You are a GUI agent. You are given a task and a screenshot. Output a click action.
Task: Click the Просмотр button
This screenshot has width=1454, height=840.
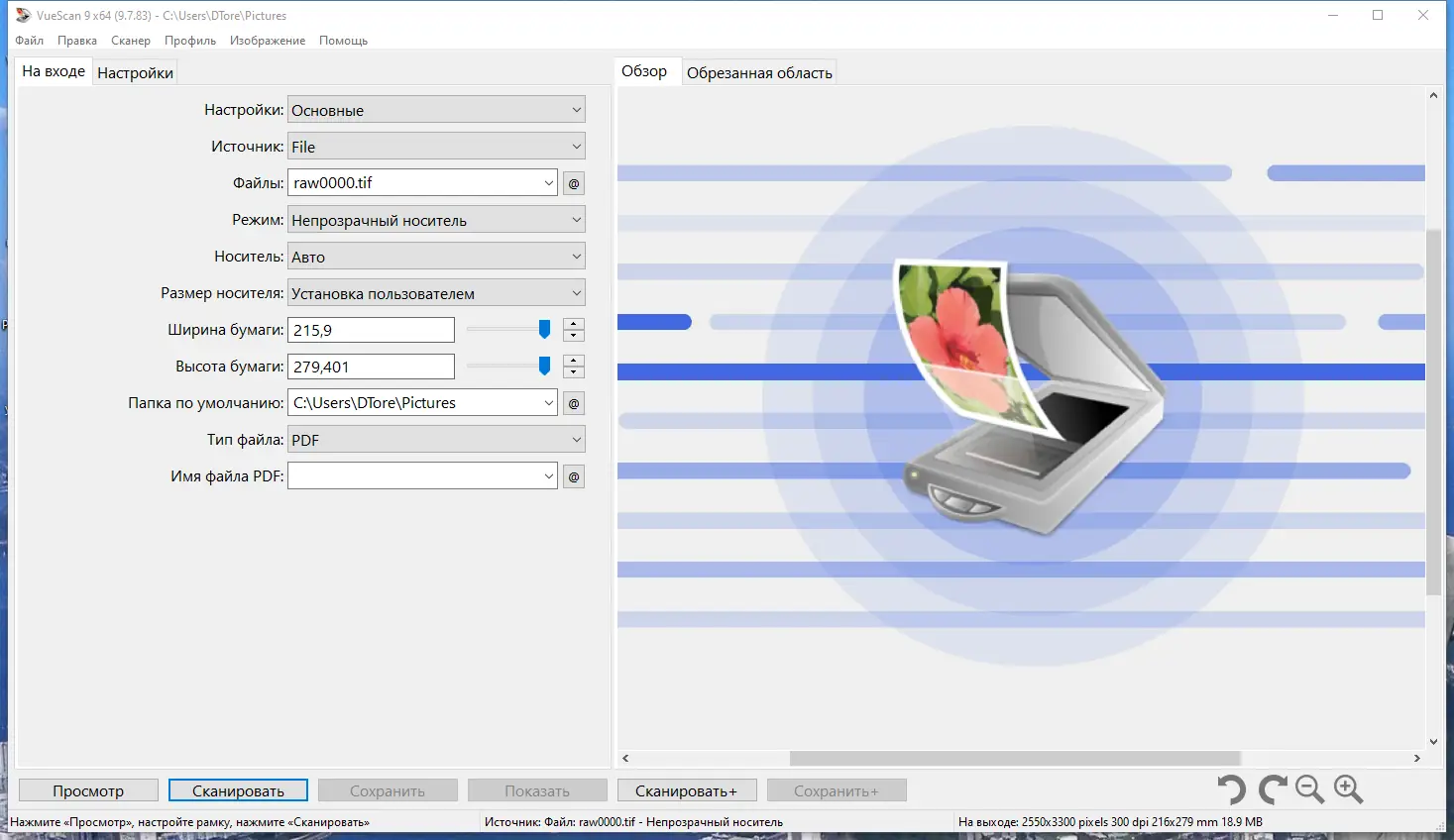point(88,790)
